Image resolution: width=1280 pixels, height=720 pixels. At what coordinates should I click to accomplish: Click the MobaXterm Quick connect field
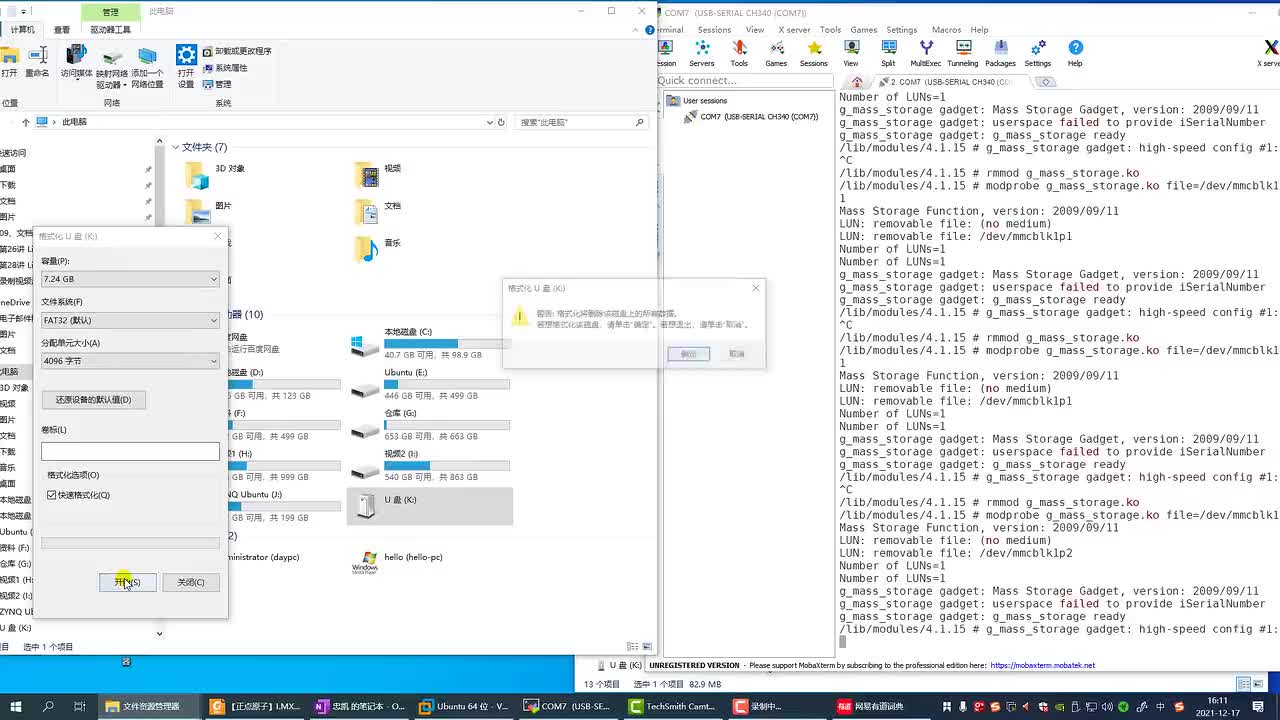(743, 80)
